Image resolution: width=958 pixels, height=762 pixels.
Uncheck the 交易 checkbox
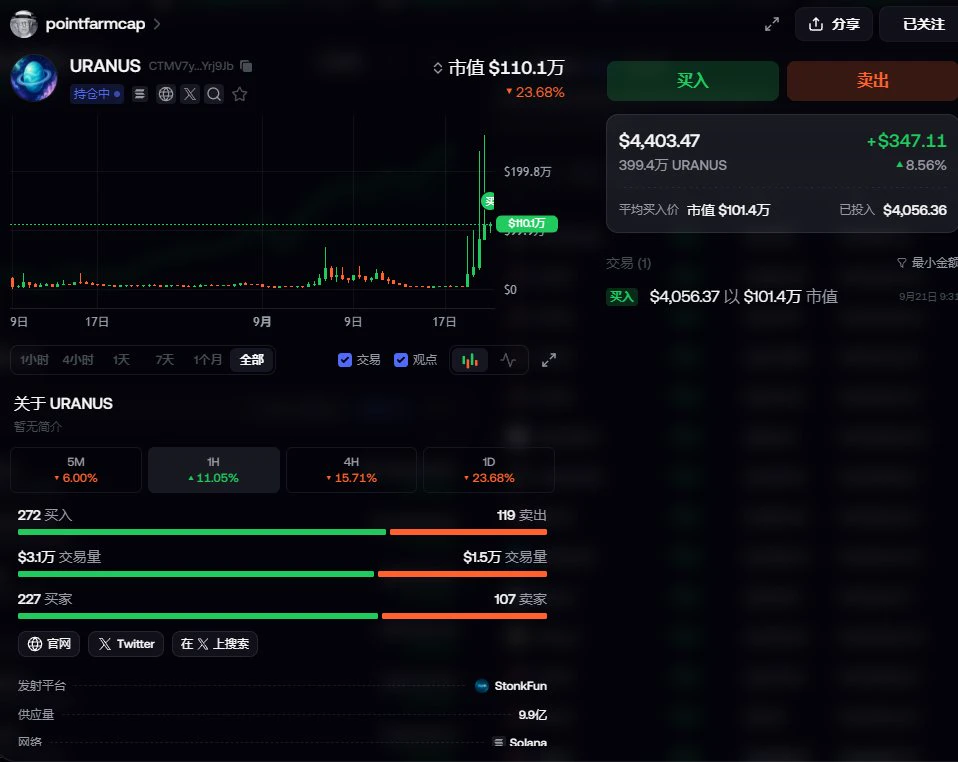(345, 360)
